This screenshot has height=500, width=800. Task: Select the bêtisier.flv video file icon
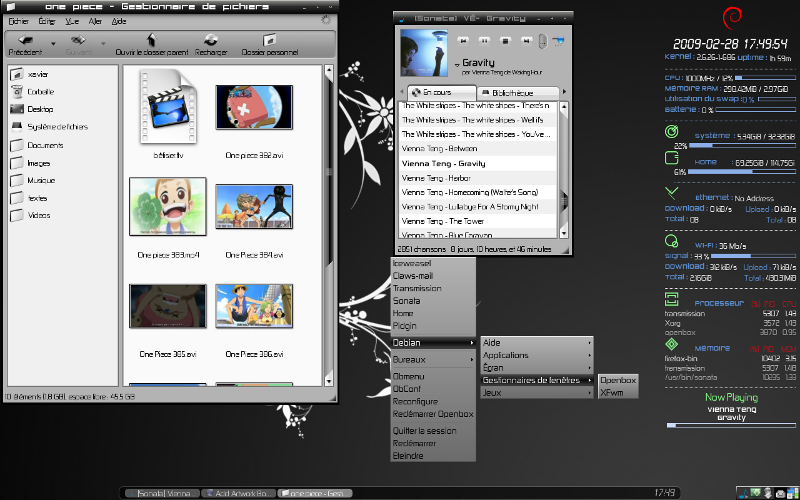coord(168,107)
